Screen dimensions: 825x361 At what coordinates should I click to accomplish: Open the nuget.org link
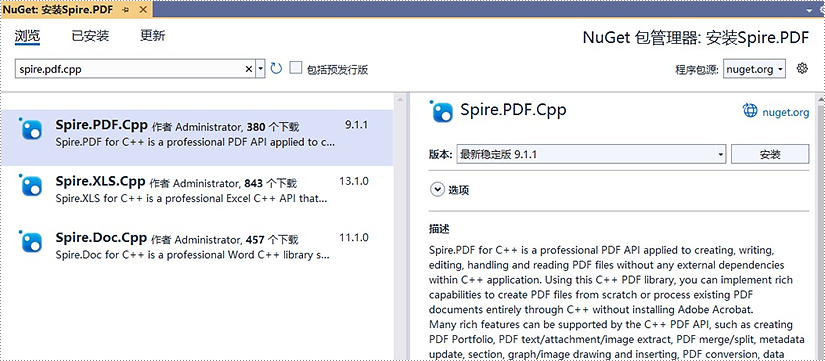click(786, 112)
